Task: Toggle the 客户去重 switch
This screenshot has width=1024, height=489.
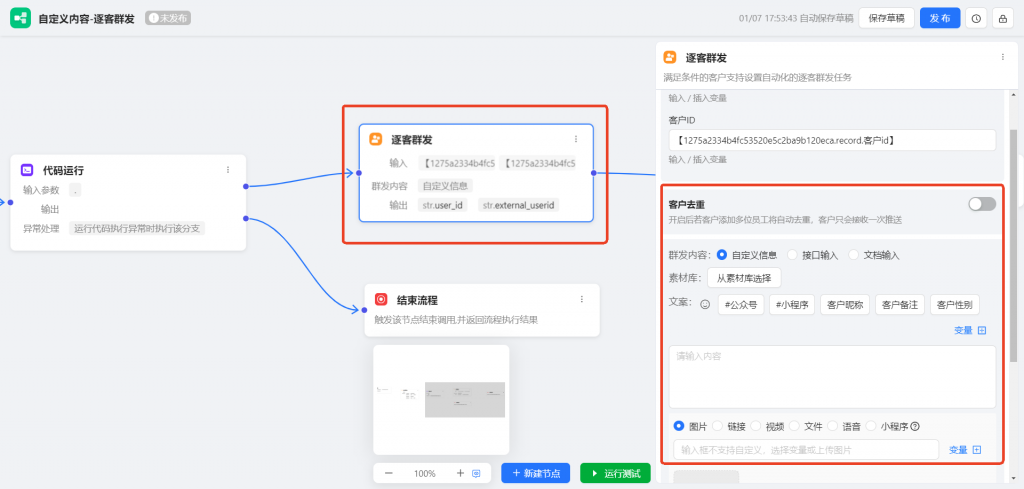Action: (982, 204)
